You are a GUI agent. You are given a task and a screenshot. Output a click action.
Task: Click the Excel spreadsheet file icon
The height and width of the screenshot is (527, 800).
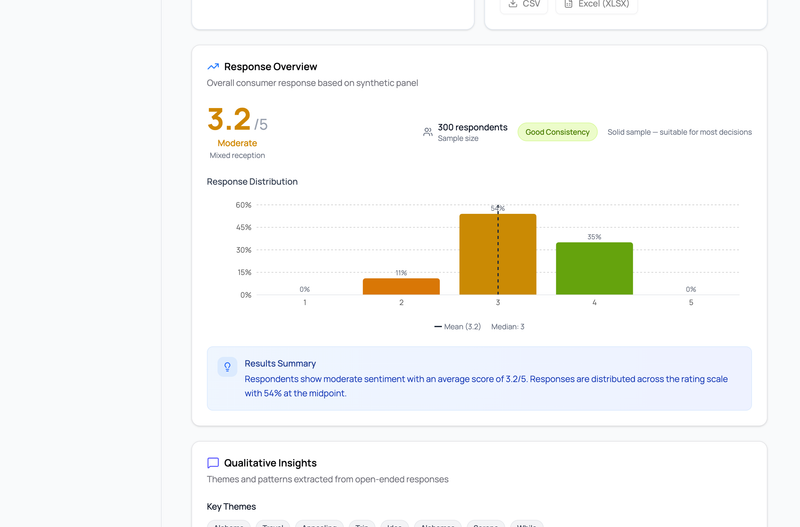click(569, 4)
